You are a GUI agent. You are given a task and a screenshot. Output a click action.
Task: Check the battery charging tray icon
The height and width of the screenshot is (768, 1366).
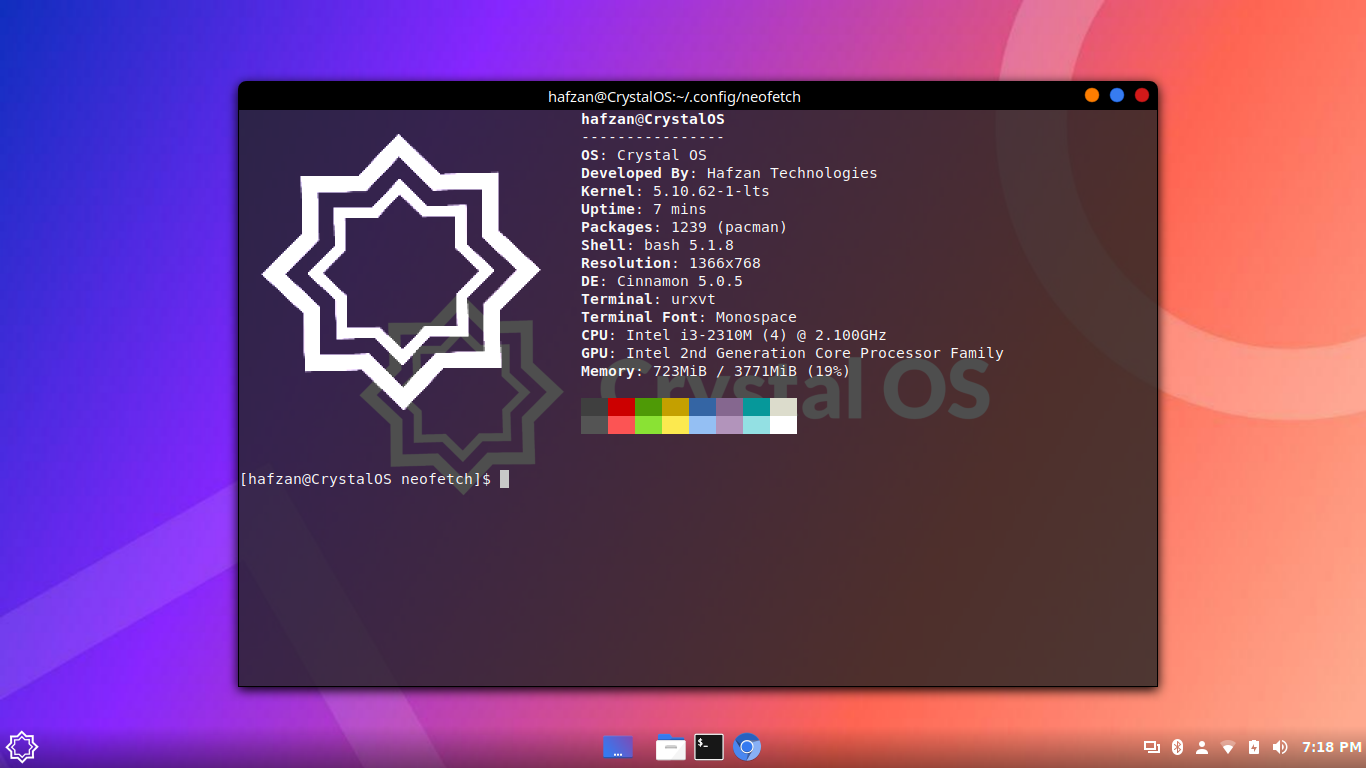click(1254, 747)
